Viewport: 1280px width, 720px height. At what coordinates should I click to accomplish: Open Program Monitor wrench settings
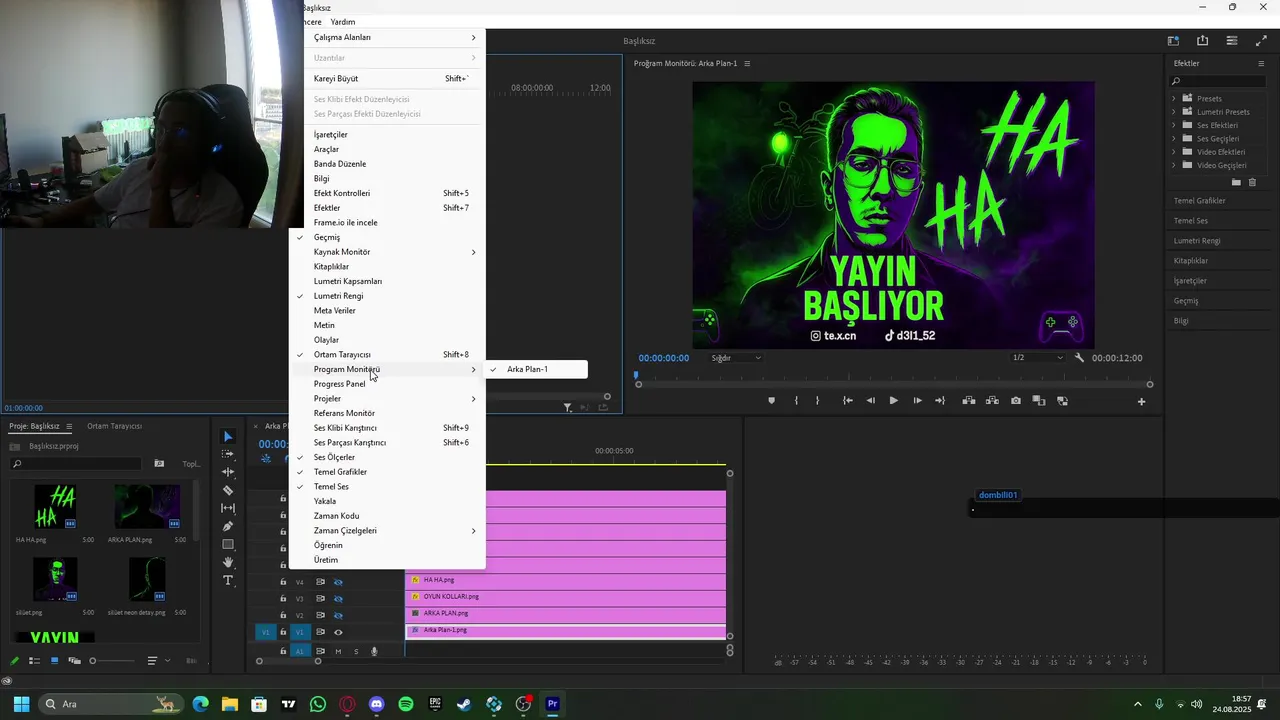(x=1079, y=358)
